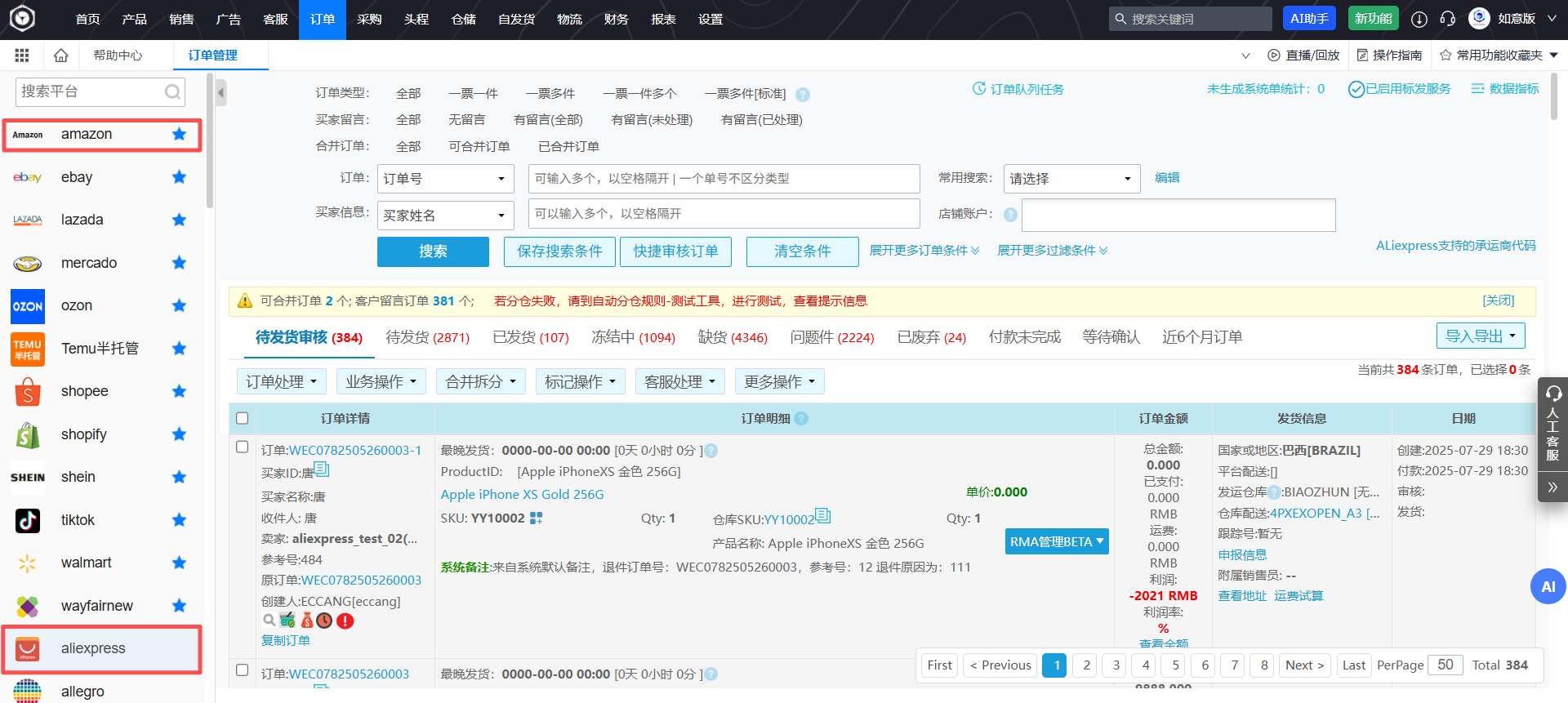
Task: Click the money bag icon in first order
Action: point(307,621)
